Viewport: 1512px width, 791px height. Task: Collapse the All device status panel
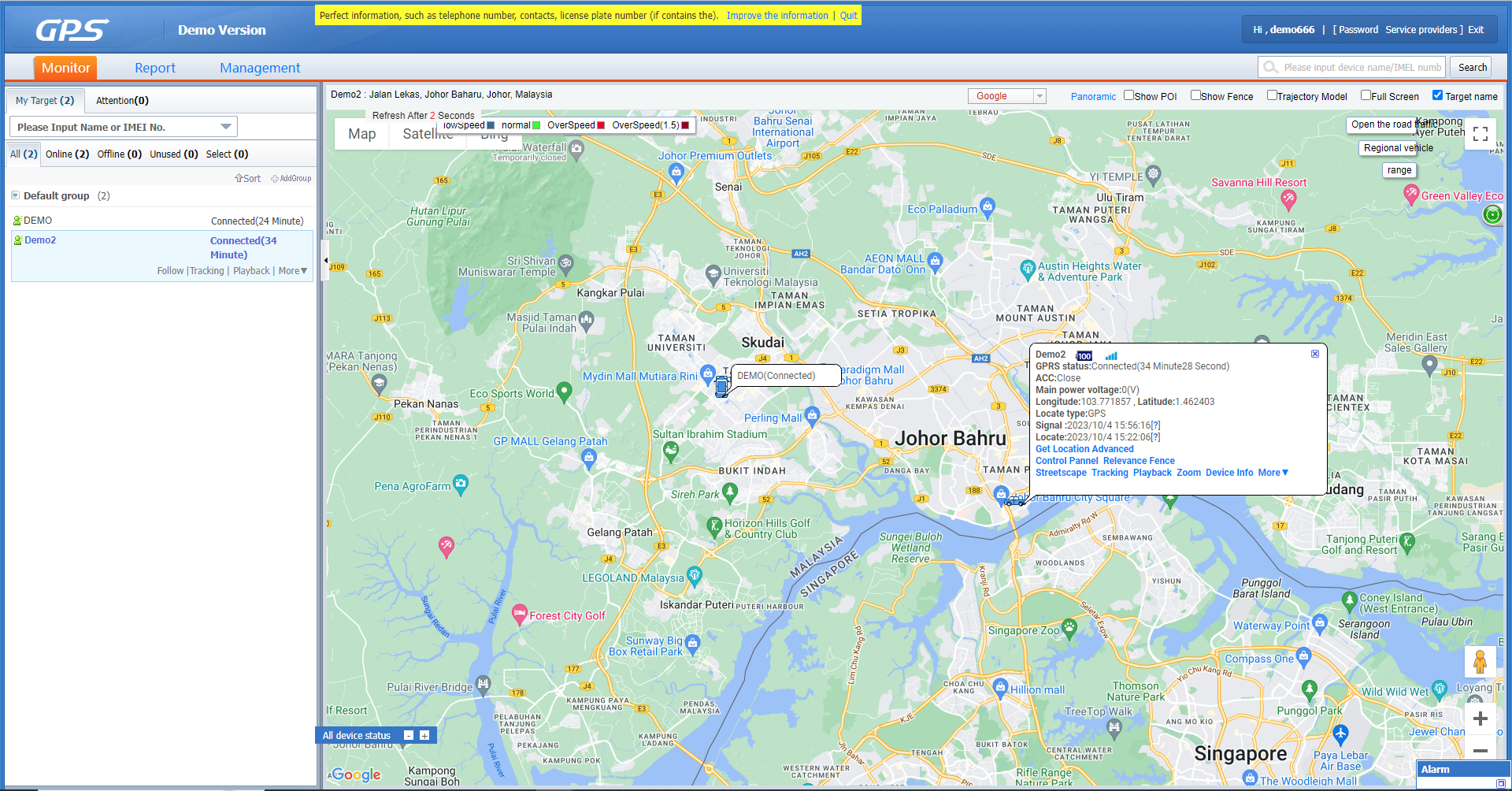click(x=409, y=735)
